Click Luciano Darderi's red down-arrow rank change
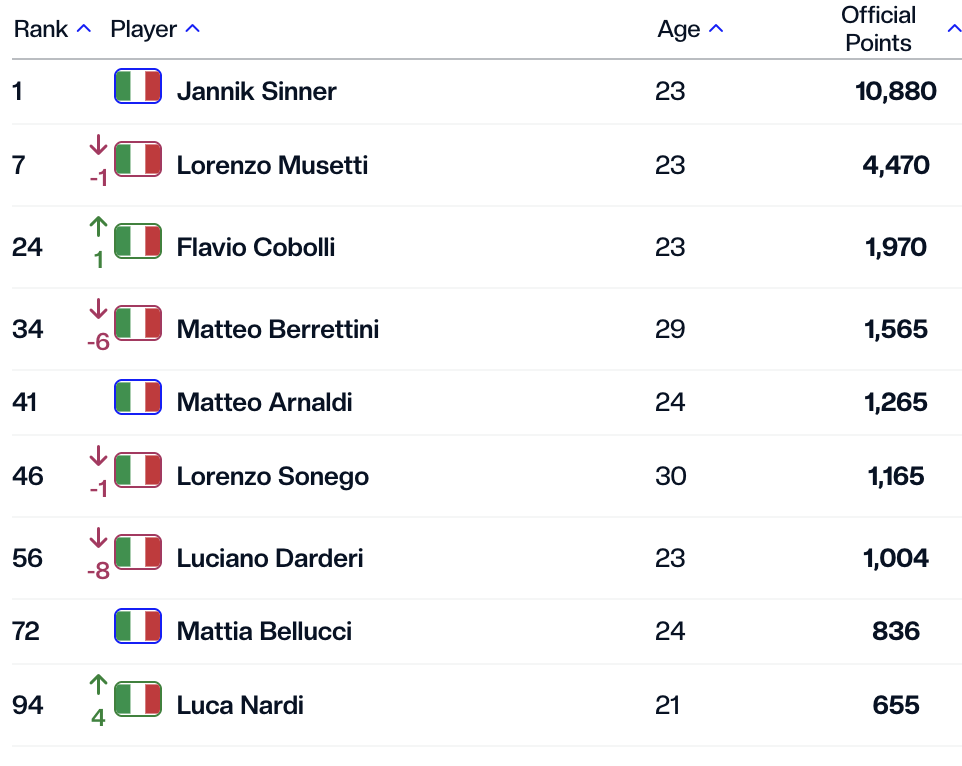The image size is (962, 766). point(98,554)
